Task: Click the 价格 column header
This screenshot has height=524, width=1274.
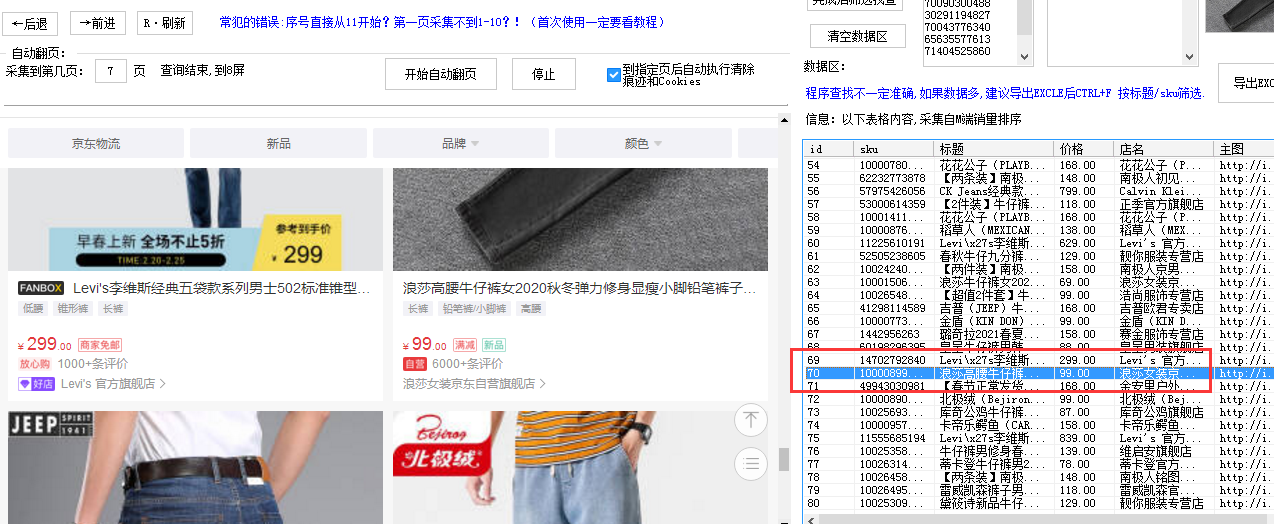Action: pyautogui.click(x=1084, y=148)
